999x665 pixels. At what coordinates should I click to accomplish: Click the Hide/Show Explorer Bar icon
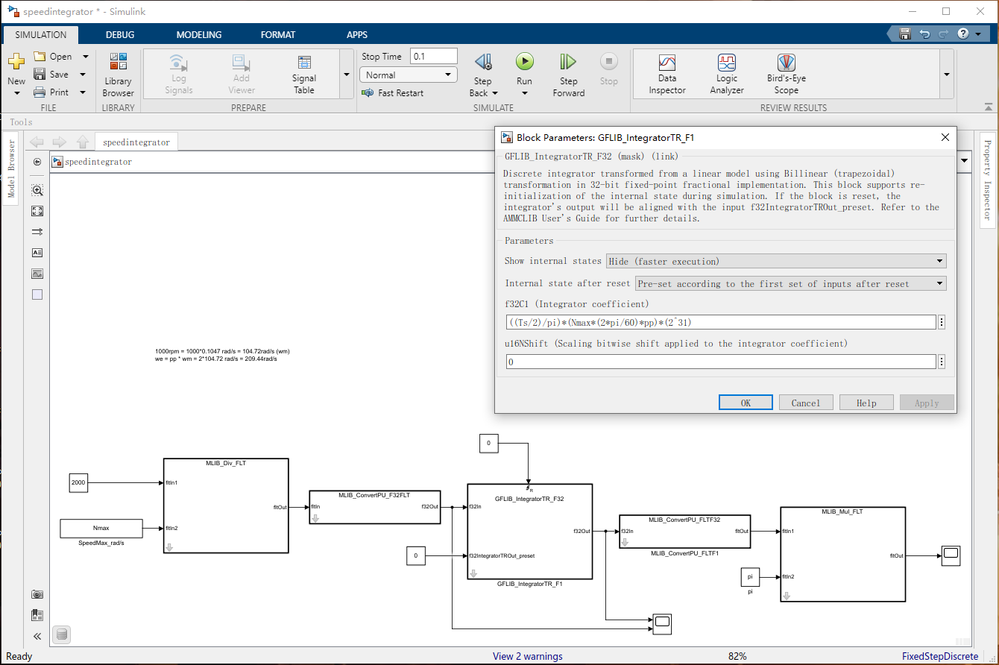pos(37,162)
